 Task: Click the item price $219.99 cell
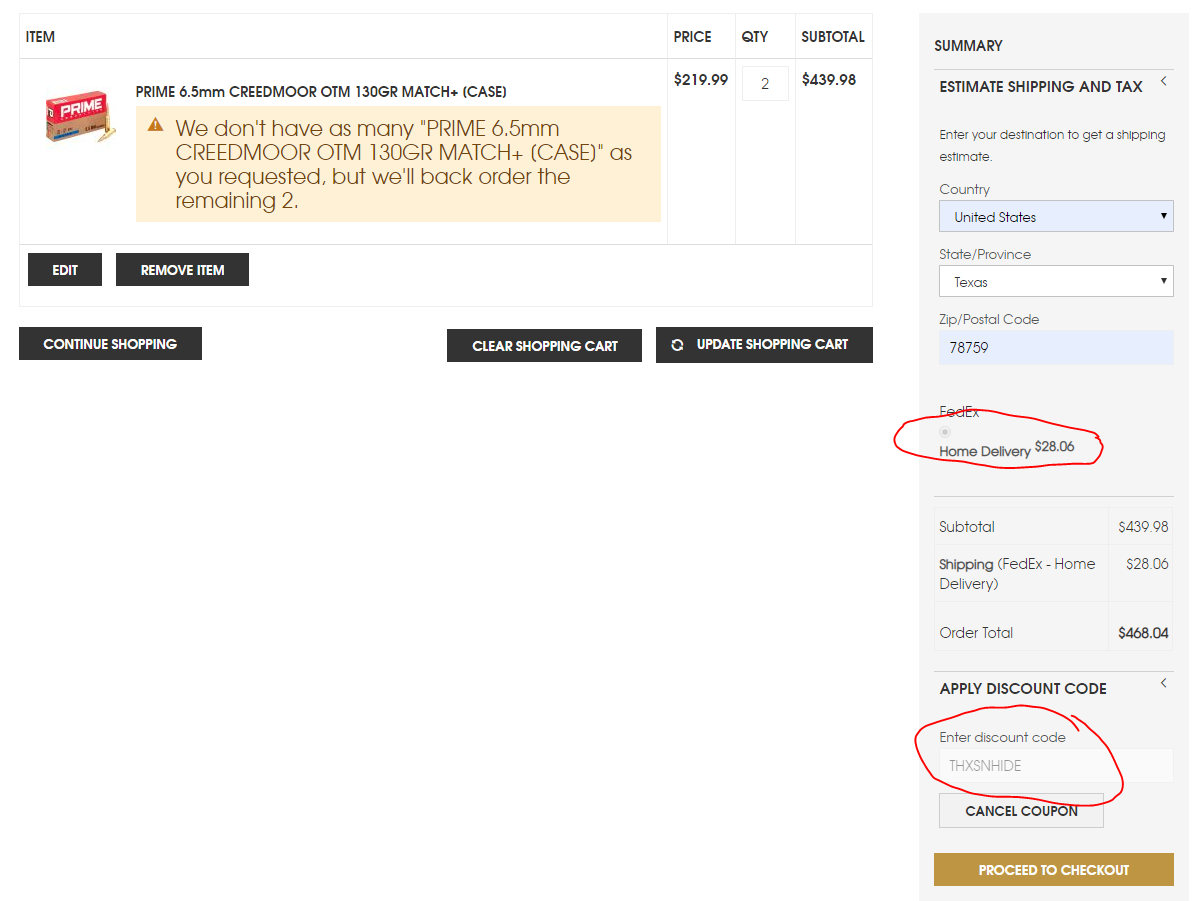[x=701, y=80]
